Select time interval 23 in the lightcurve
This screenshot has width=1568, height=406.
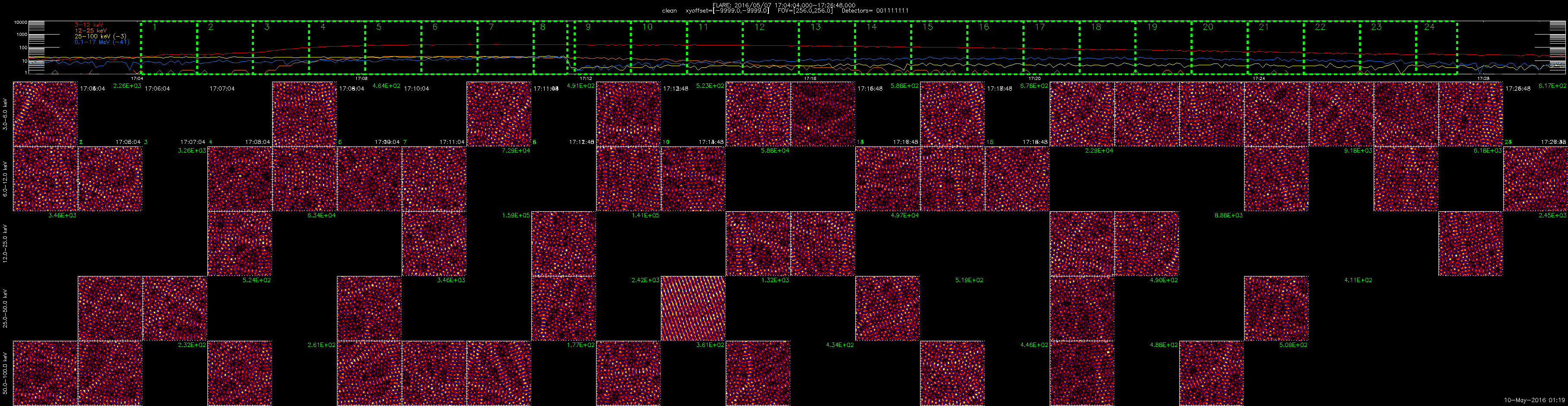(x=1387, y=48)
